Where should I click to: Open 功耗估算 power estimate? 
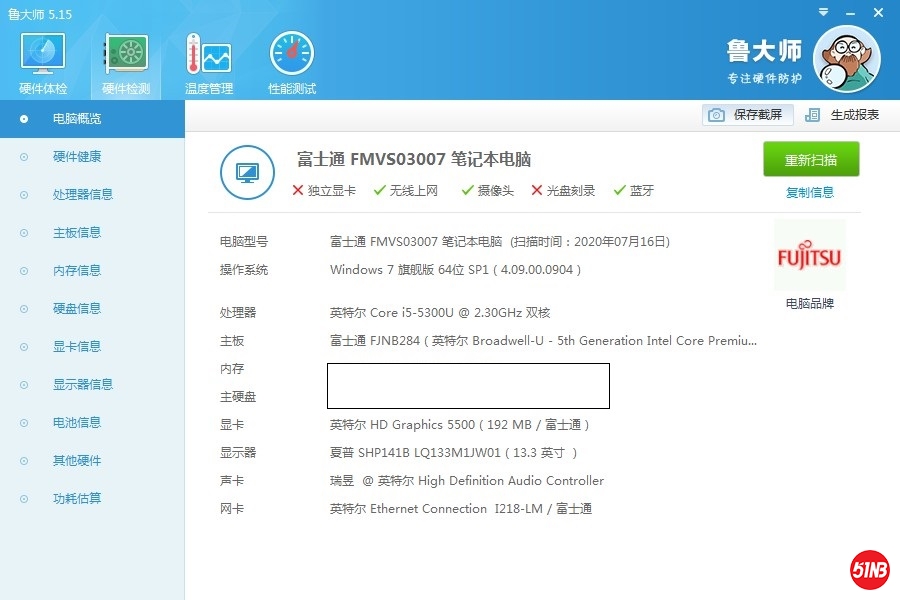77,499
